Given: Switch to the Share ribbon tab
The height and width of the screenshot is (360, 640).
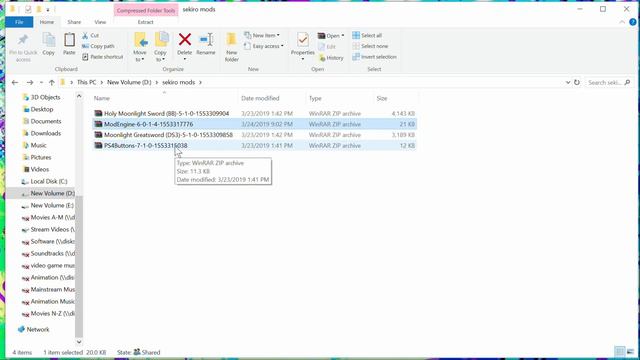Looking at the screenshot, I should [74, 22].
